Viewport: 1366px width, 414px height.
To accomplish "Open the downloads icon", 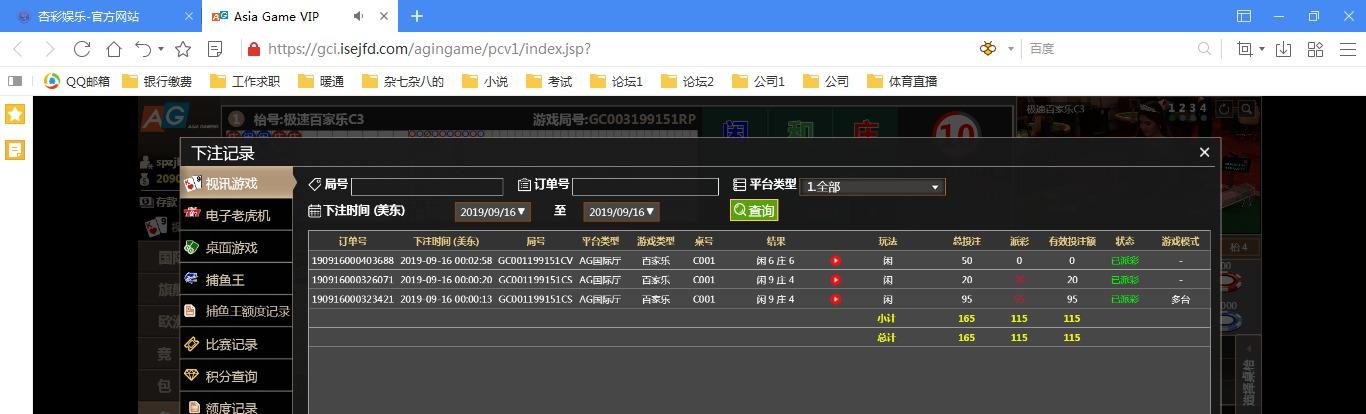I will [x=1284, y=49].
